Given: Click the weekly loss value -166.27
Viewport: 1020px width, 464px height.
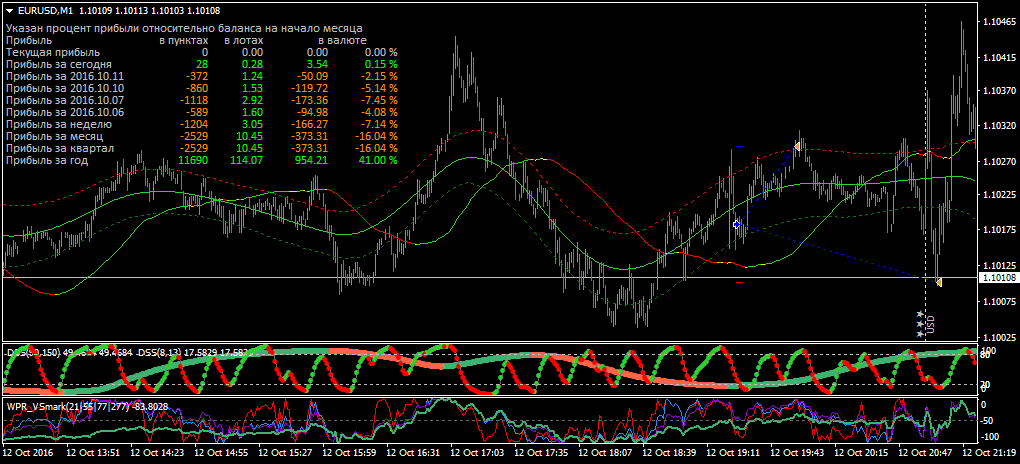Looking at the screenshot, I should pos(310,124).
